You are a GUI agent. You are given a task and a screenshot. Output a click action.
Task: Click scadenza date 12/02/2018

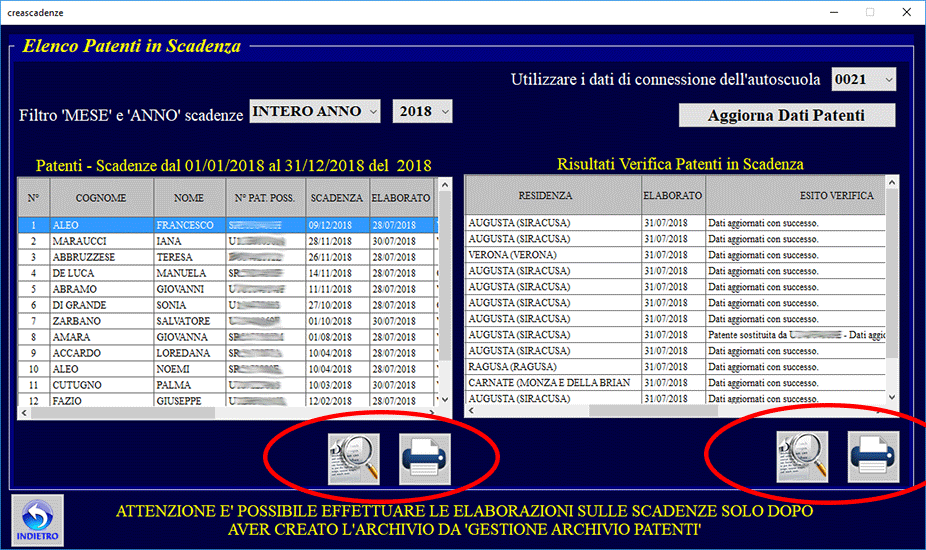pos(337,400)
